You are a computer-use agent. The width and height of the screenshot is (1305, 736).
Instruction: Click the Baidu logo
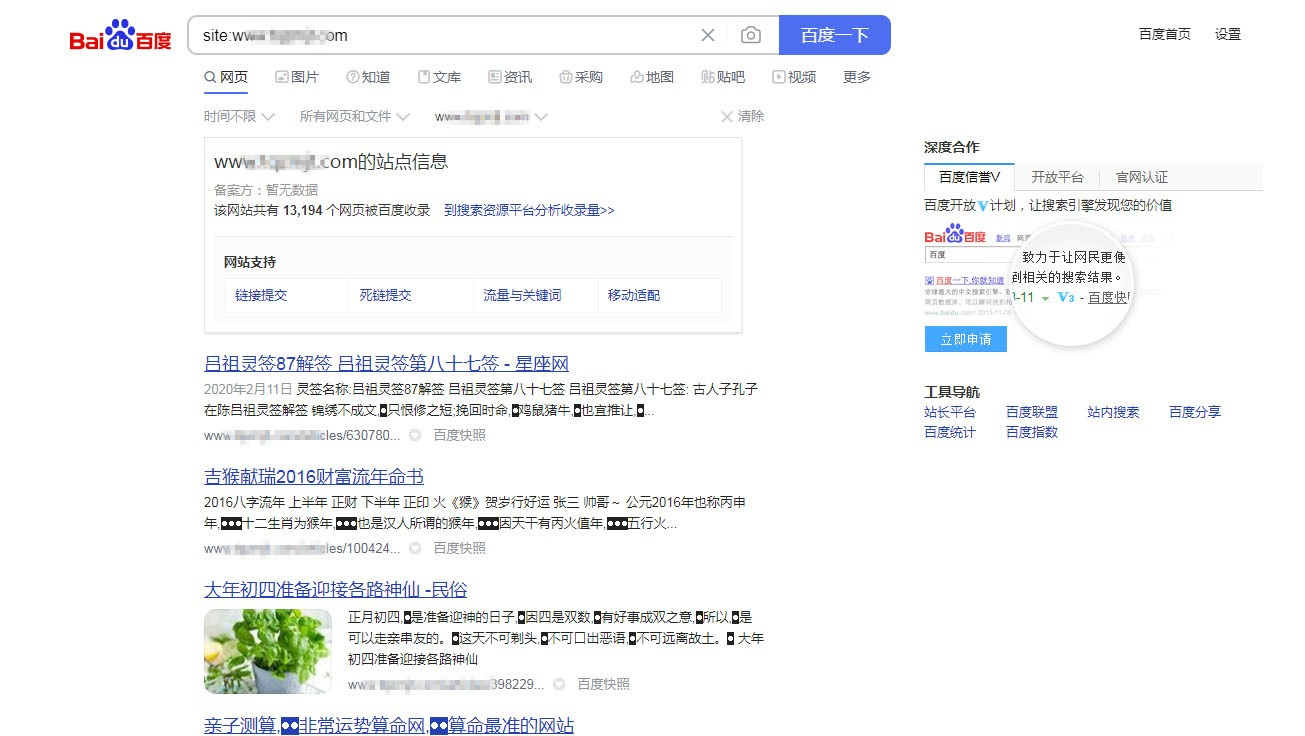[120, 35]
